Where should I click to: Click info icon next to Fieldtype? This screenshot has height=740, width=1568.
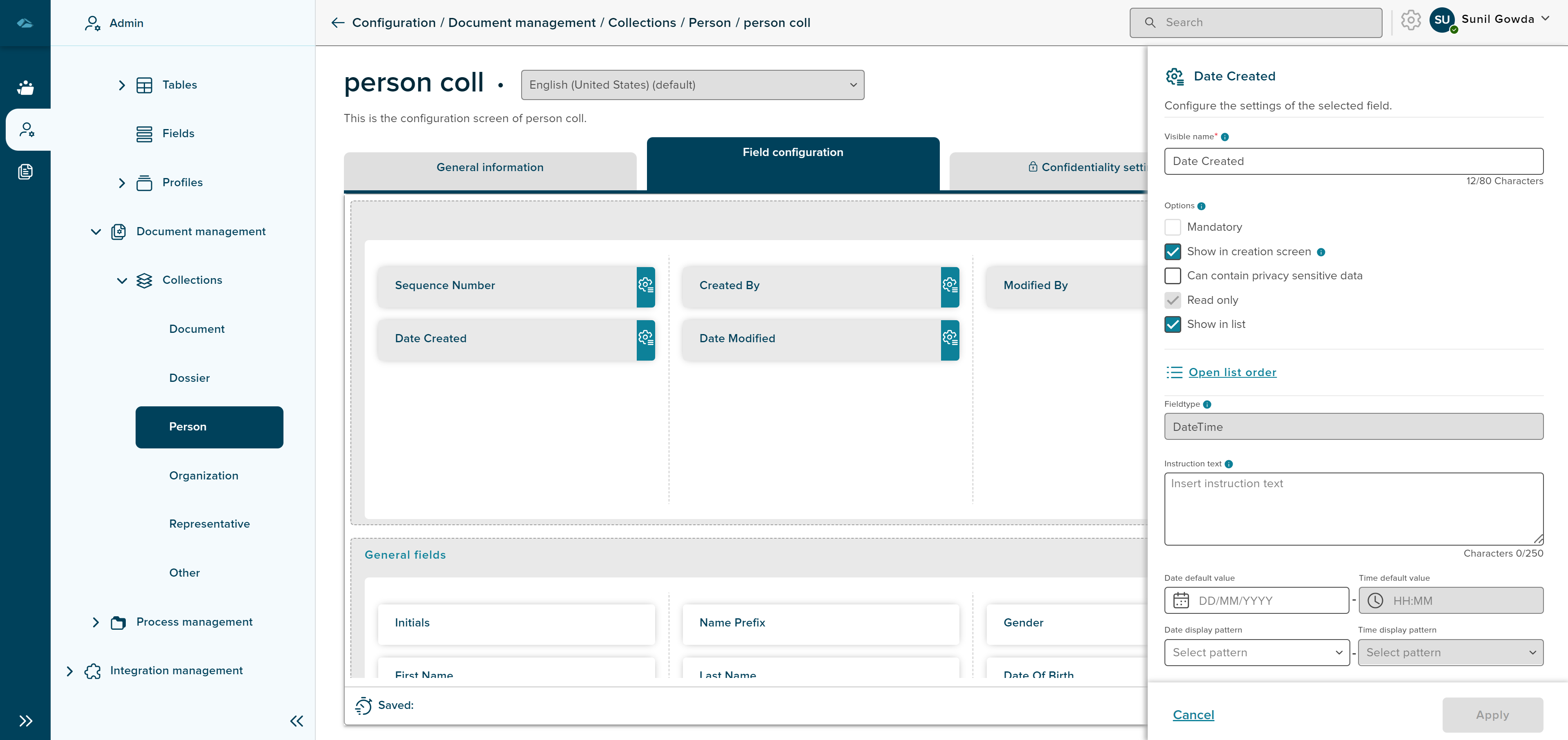coord(1207,405)
